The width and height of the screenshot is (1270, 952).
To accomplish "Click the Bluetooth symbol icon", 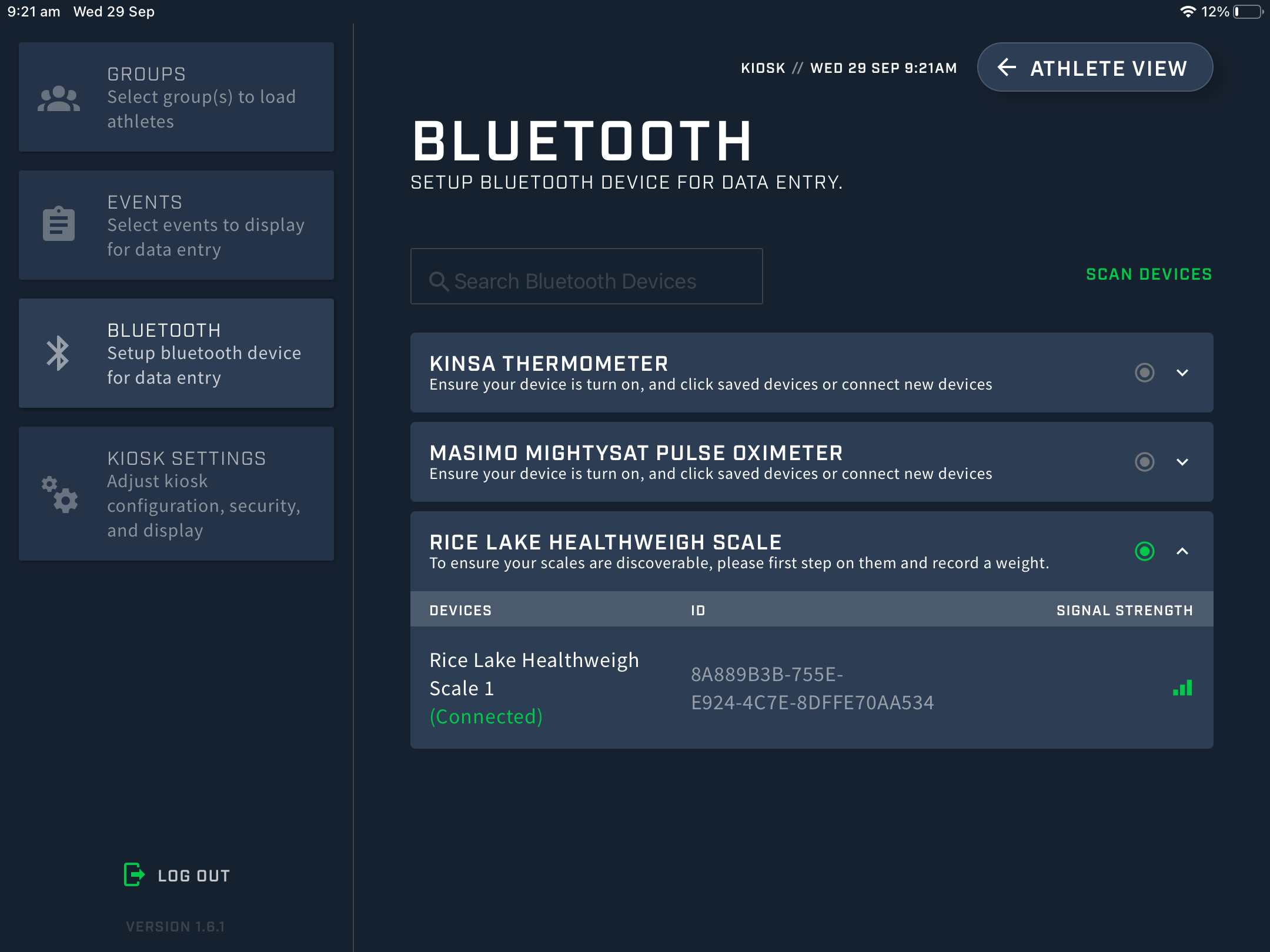I will point(58,353).
